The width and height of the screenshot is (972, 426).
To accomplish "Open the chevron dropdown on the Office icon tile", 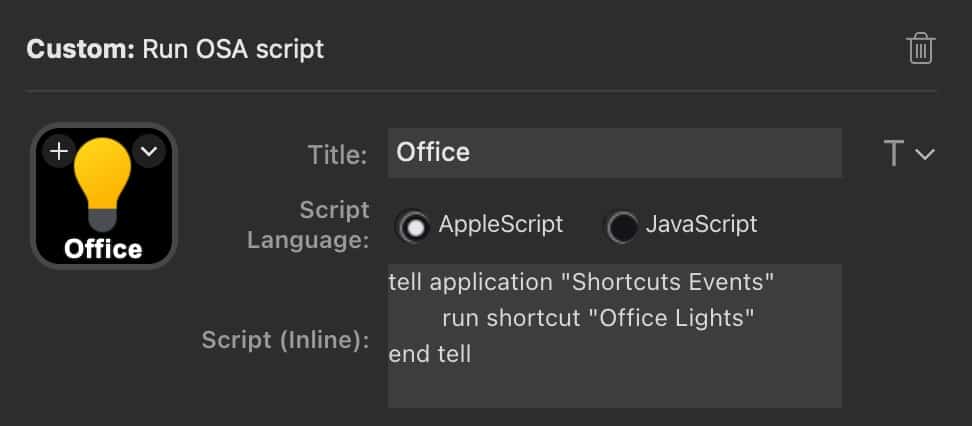I will coord(149,151).
